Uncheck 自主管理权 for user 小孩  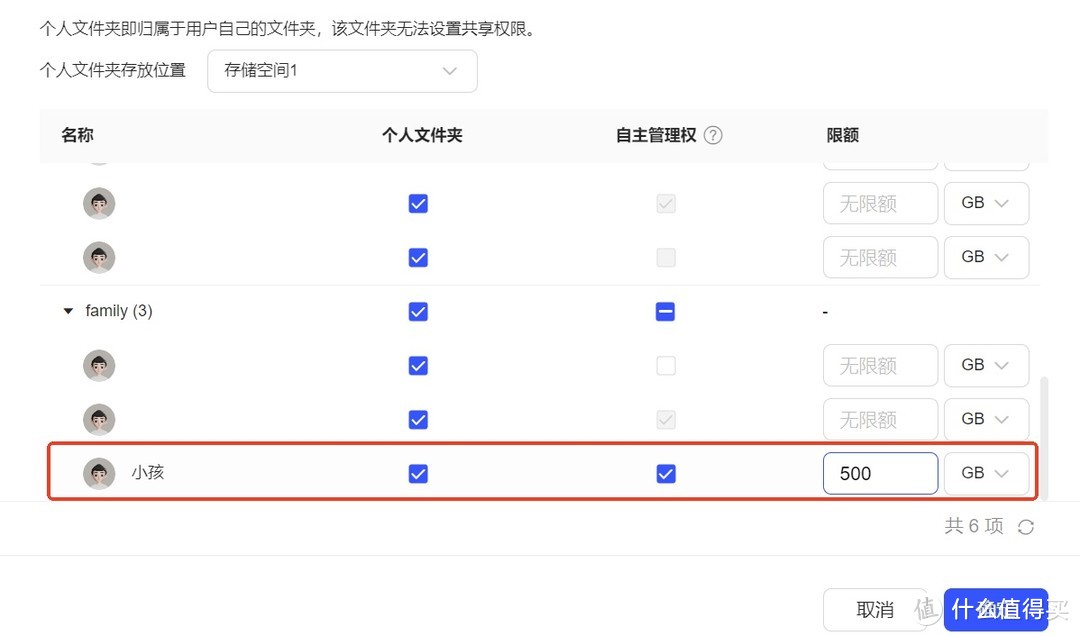coord(666,473)
